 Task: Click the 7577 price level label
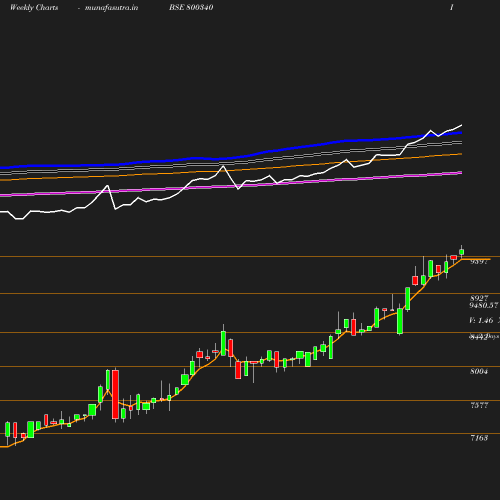point(479,405)
